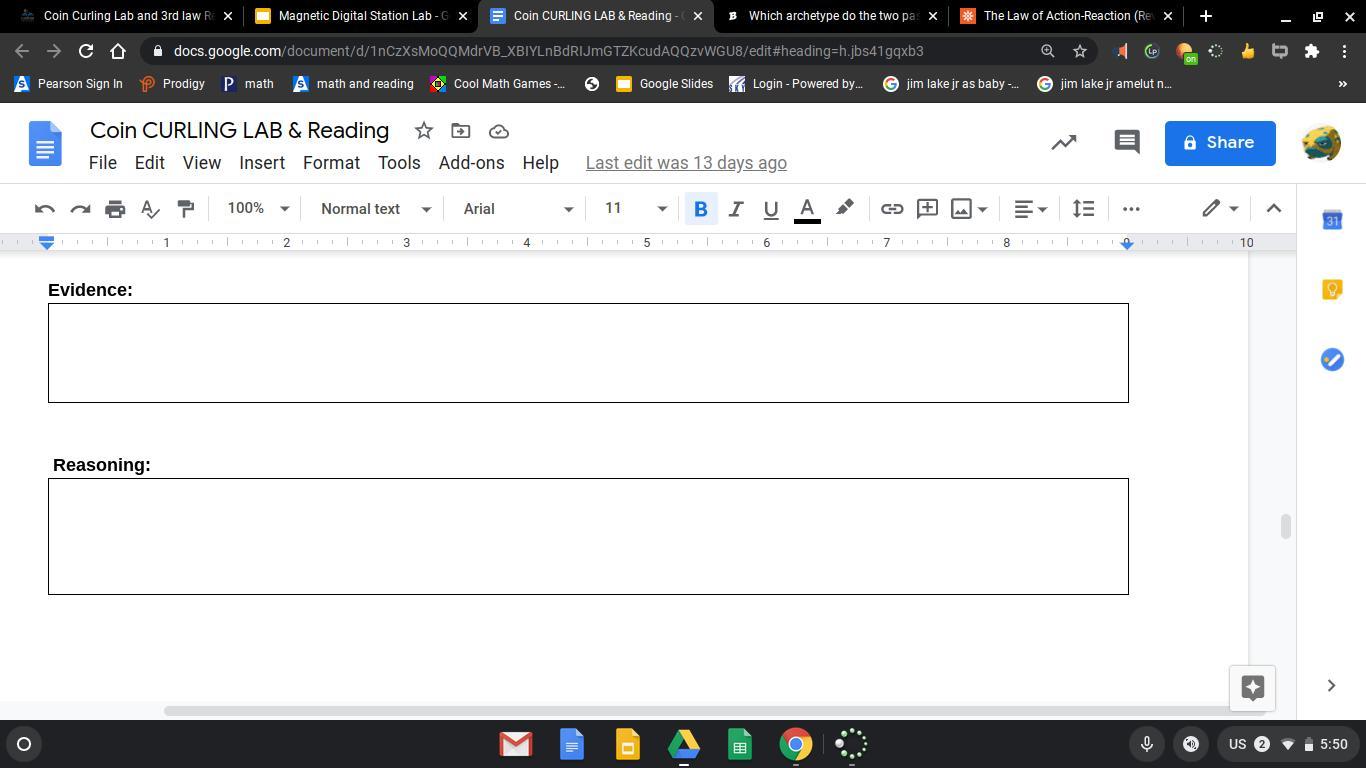Star the Coin CURLING LAB document
This screenshot has width=1366, height=768.
point(424,131)
